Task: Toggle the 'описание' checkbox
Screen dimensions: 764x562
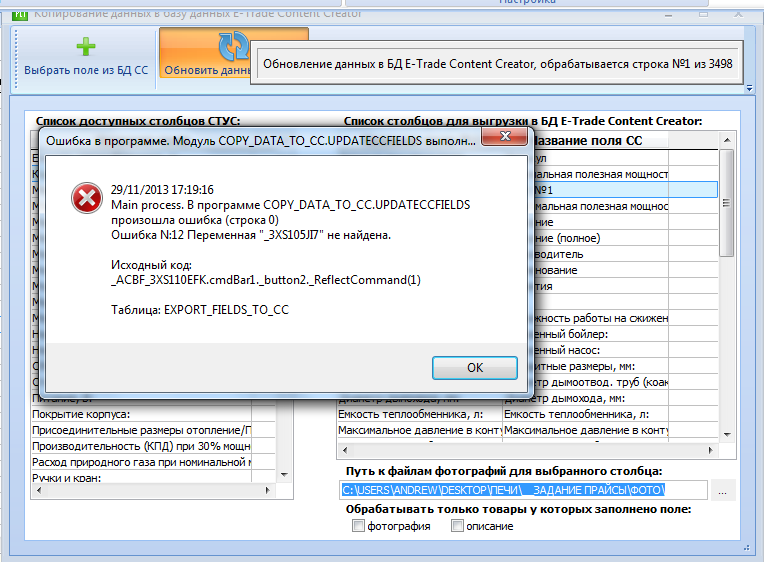Action: (457, 525)
